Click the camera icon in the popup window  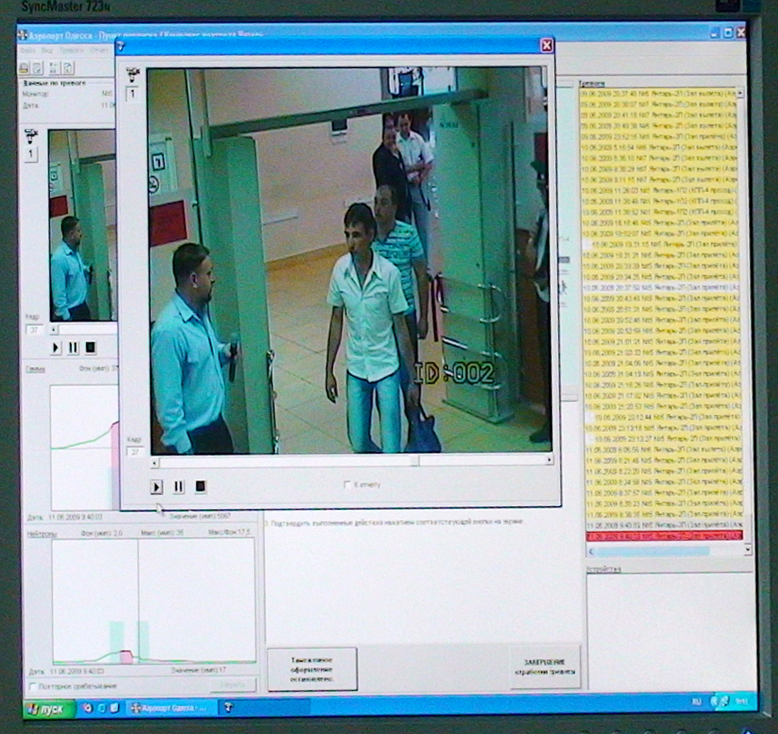(x=133, y=75)
